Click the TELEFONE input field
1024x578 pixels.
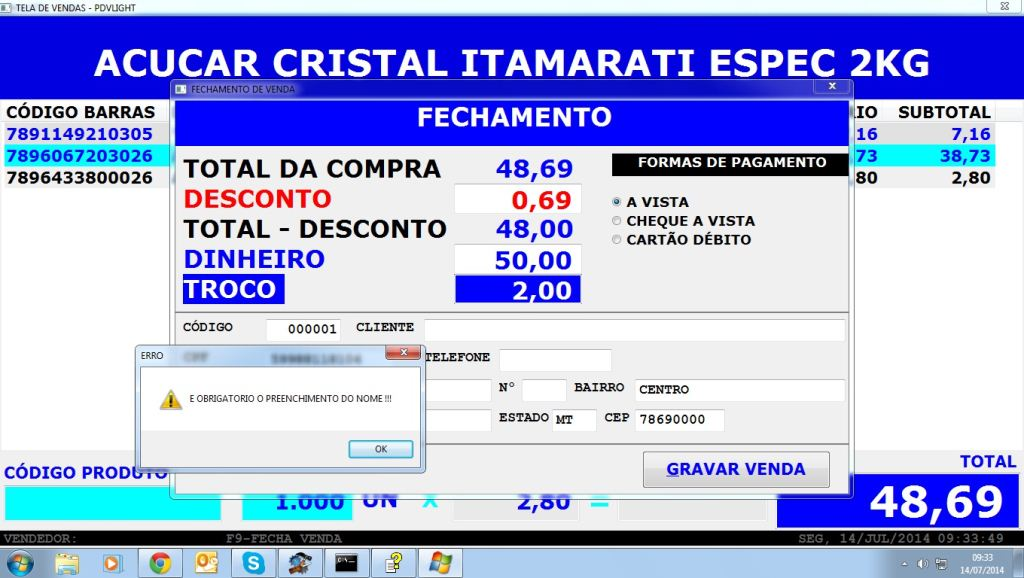[555, 360]
